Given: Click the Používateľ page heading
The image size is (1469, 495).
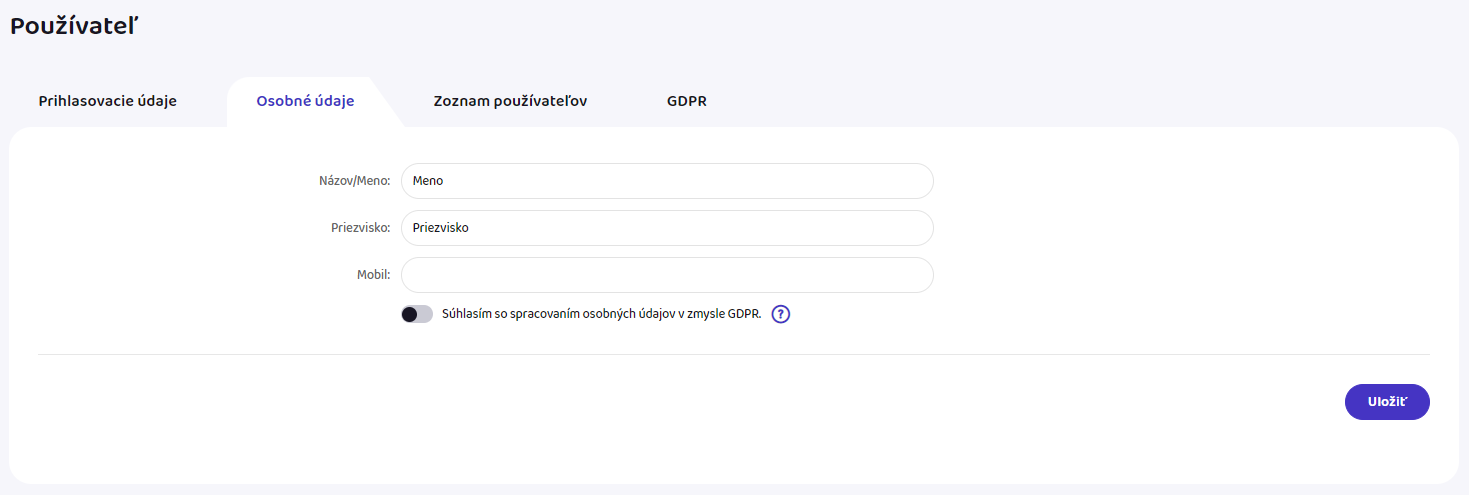Looking at the screenshot, I should (x=73, y=27).
